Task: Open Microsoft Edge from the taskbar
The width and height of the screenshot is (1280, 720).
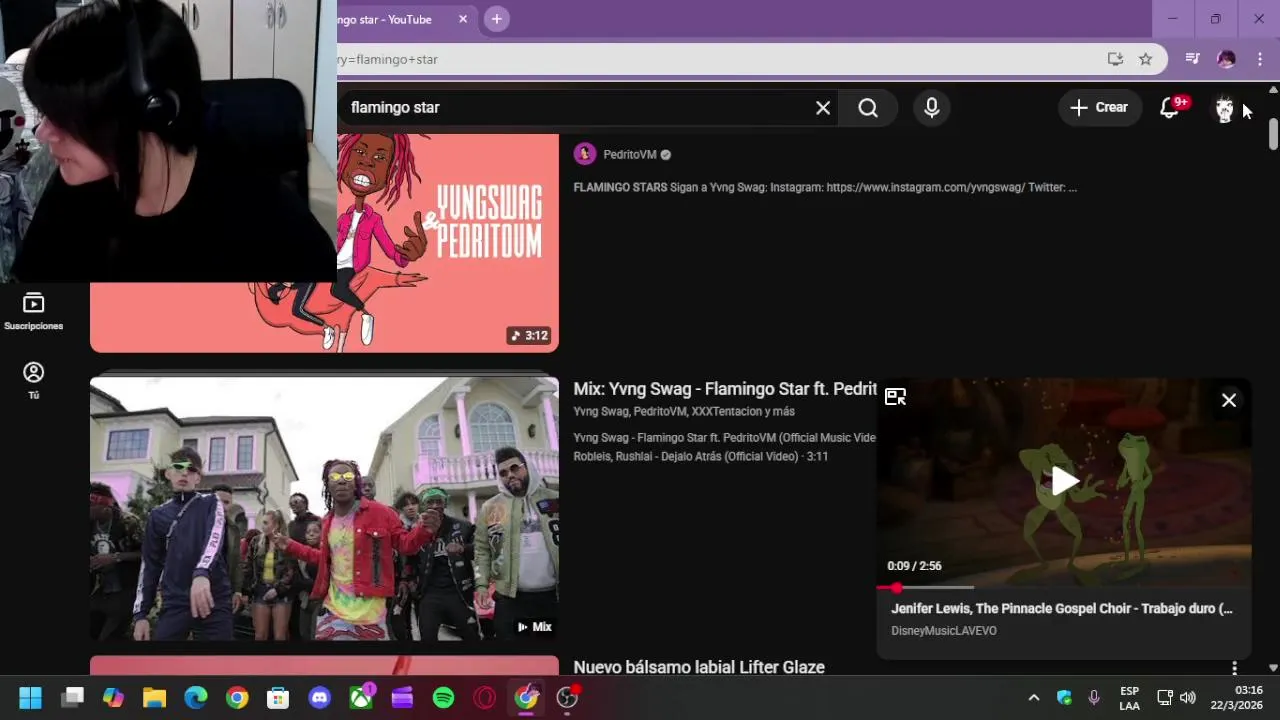Action: click(195, 698)
